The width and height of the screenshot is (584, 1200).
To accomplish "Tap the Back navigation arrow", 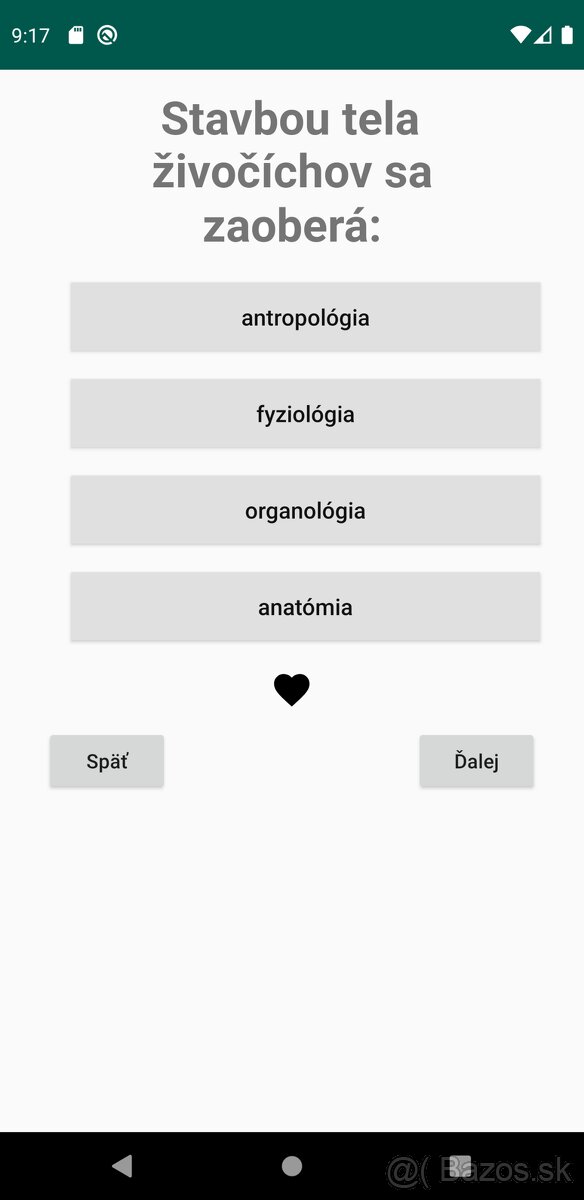I will point(121,1165).
